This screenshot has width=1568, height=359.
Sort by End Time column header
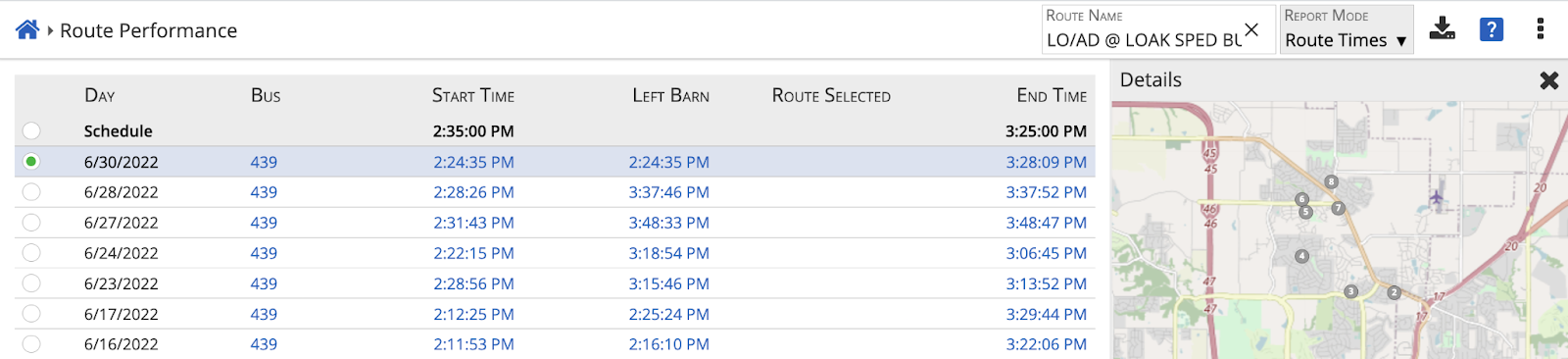tap(1052, 95)
